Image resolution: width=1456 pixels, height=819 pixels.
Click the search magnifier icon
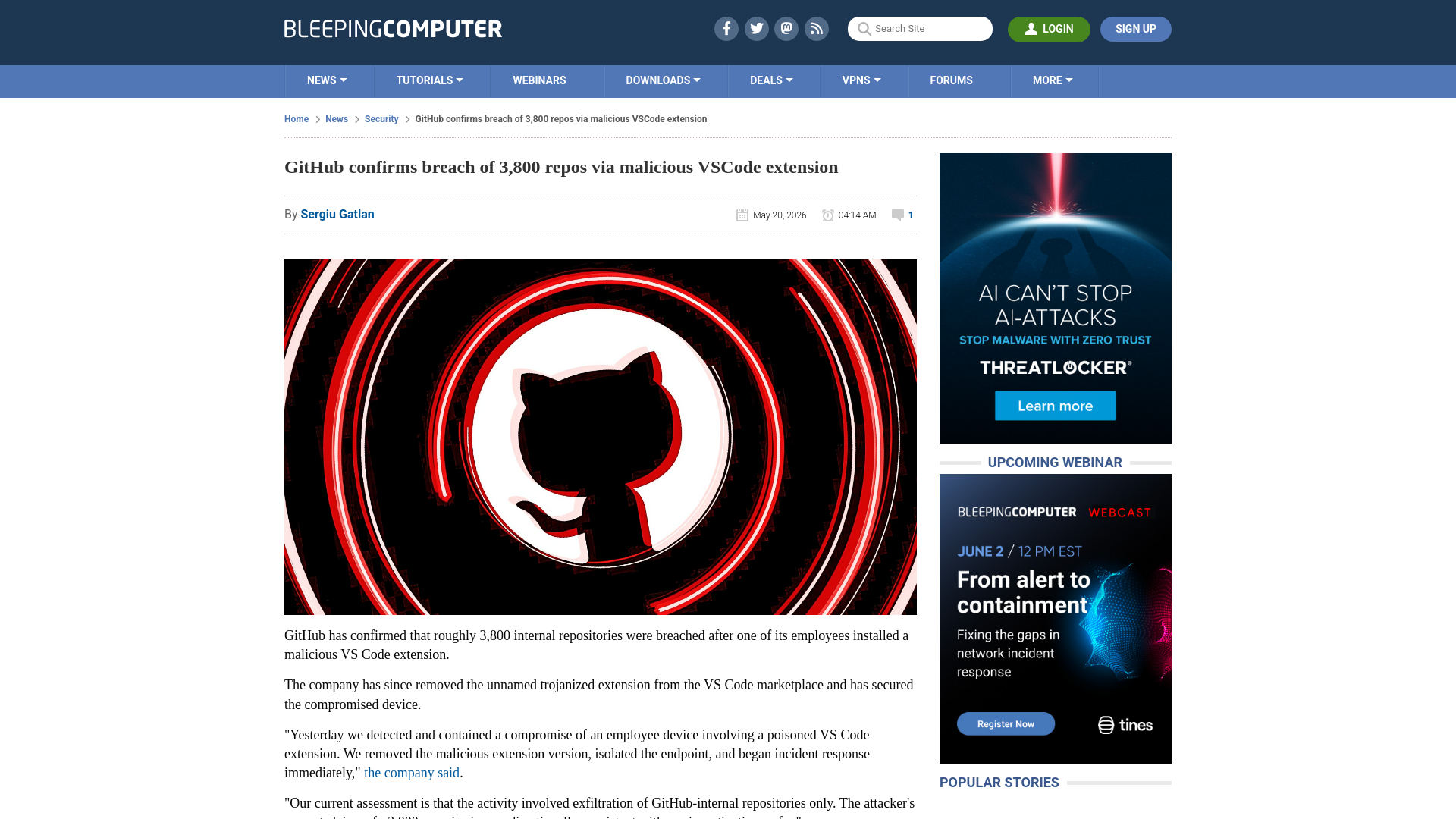point(864,29)
